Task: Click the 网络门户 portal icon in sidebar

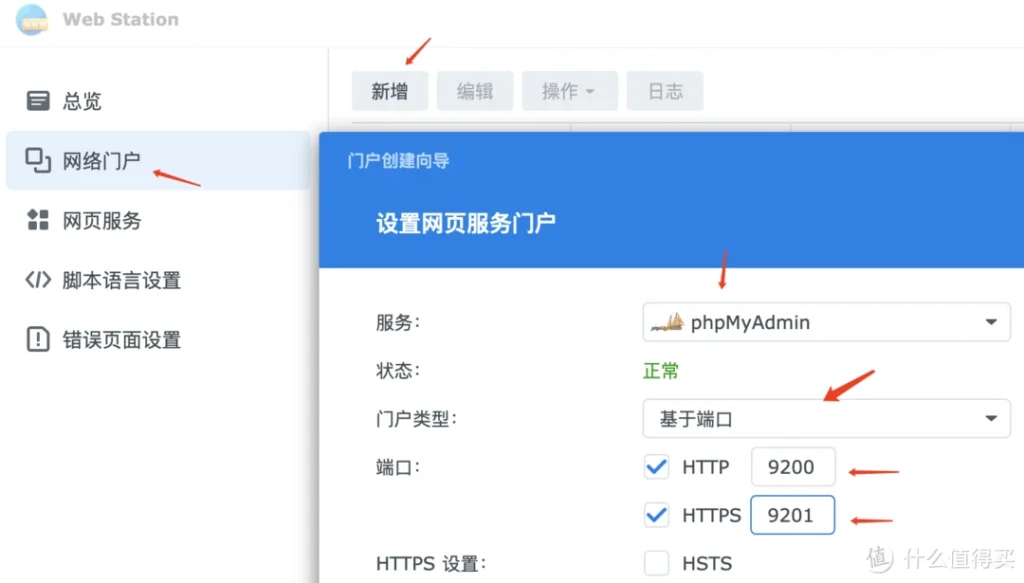Action: [x=38, y=160]
